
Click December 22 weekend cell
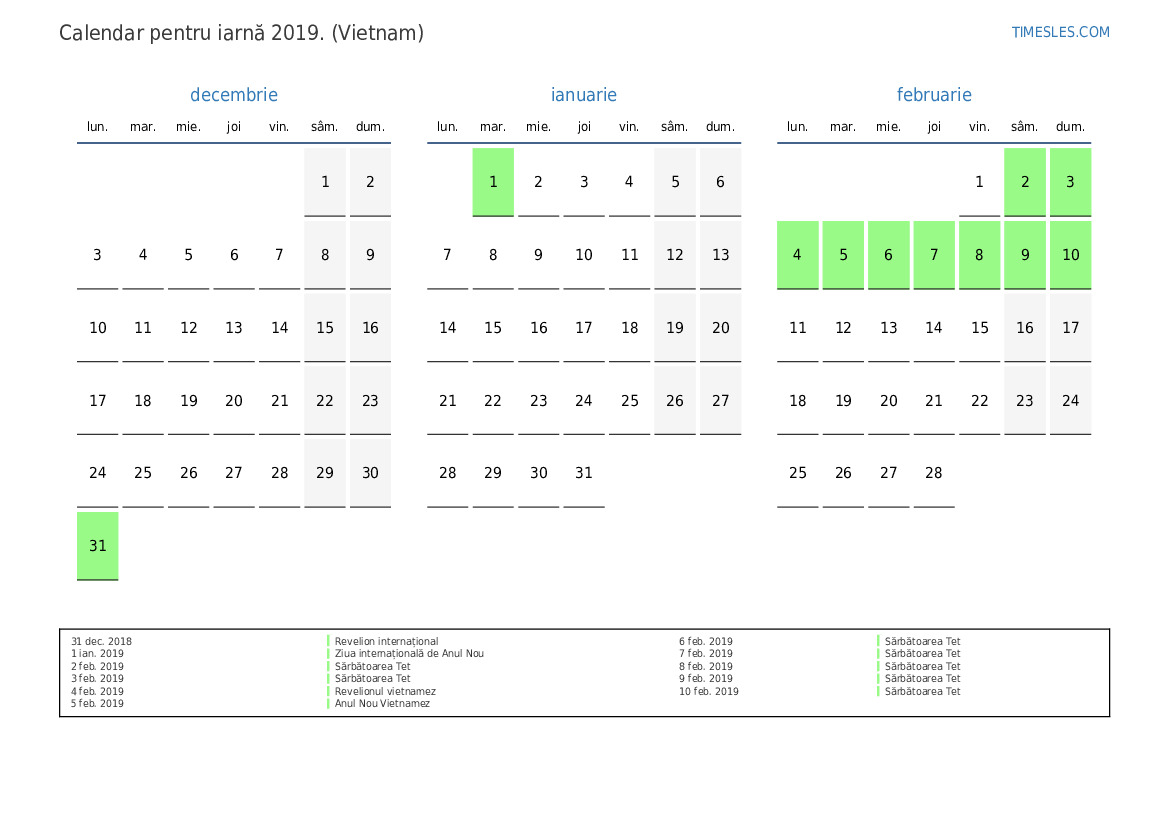coord(325,400)
